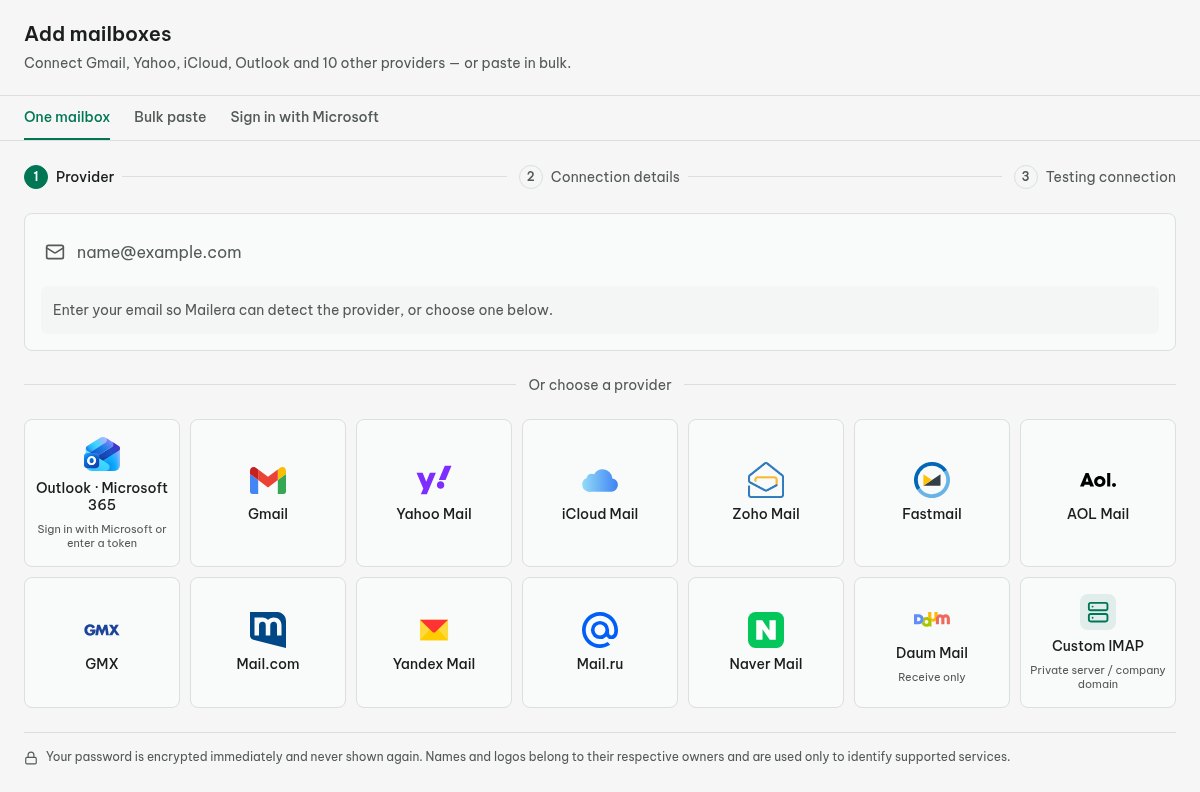Click the 'Enter your email so Mailera' hint
This screenshot has width=1200, height=792.
(303, 310)
